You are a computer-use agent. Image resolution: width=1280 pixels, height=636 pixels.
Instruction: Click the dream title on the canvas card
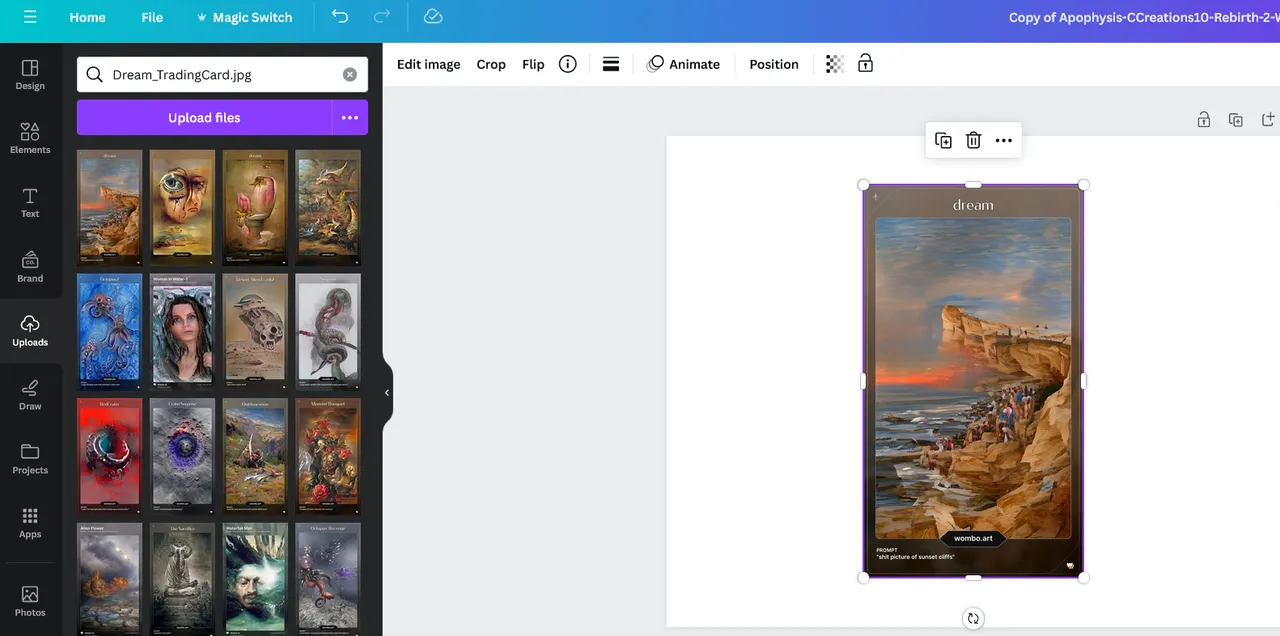coord(973,205)
